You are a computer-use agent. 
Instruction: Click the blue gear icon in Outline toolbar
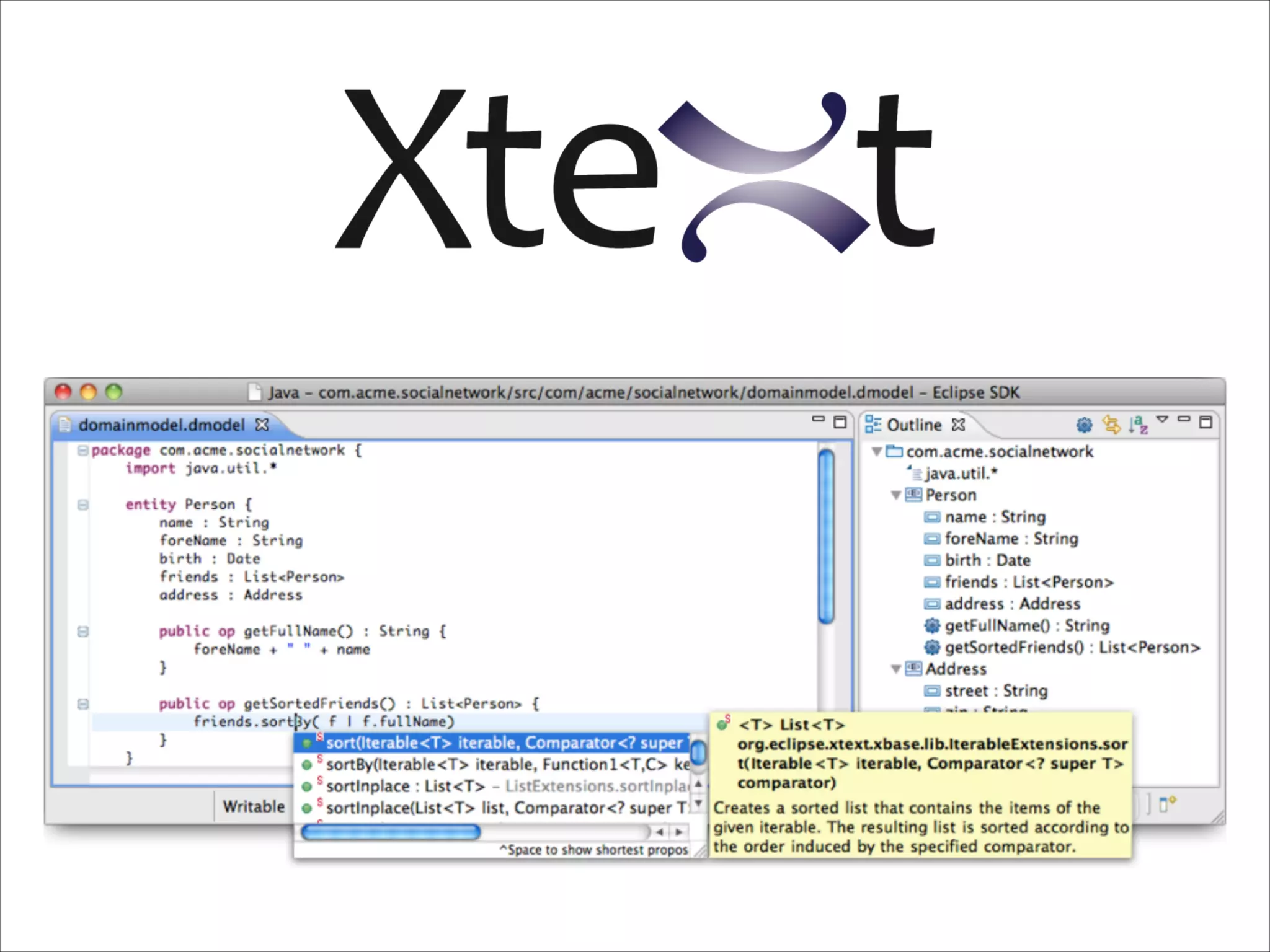point(1084,425)
